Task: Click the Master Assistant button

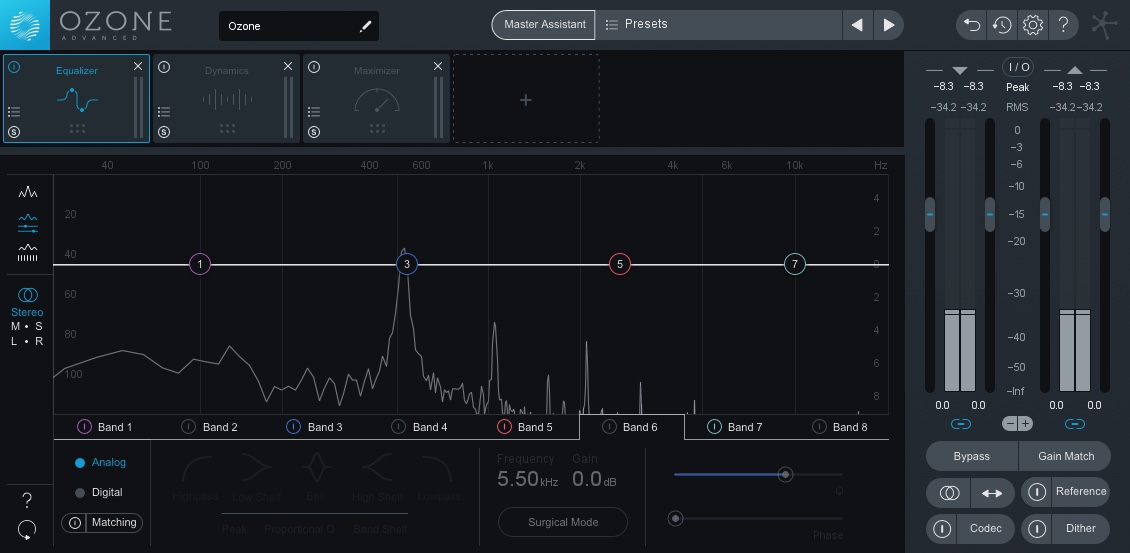Action: coord(544,25)
